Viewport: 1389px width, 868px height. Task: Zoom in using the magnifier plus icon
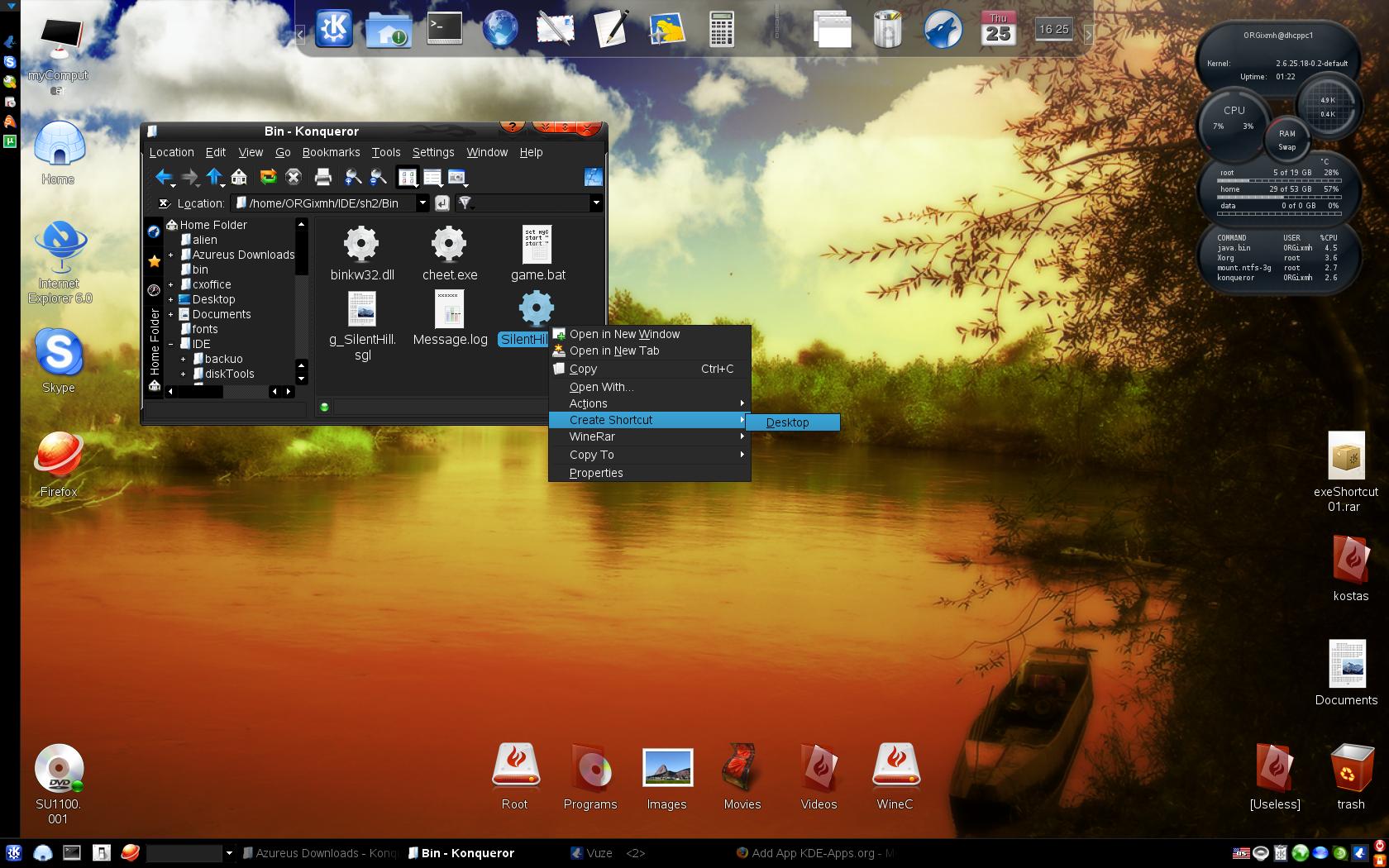(353, 177)
